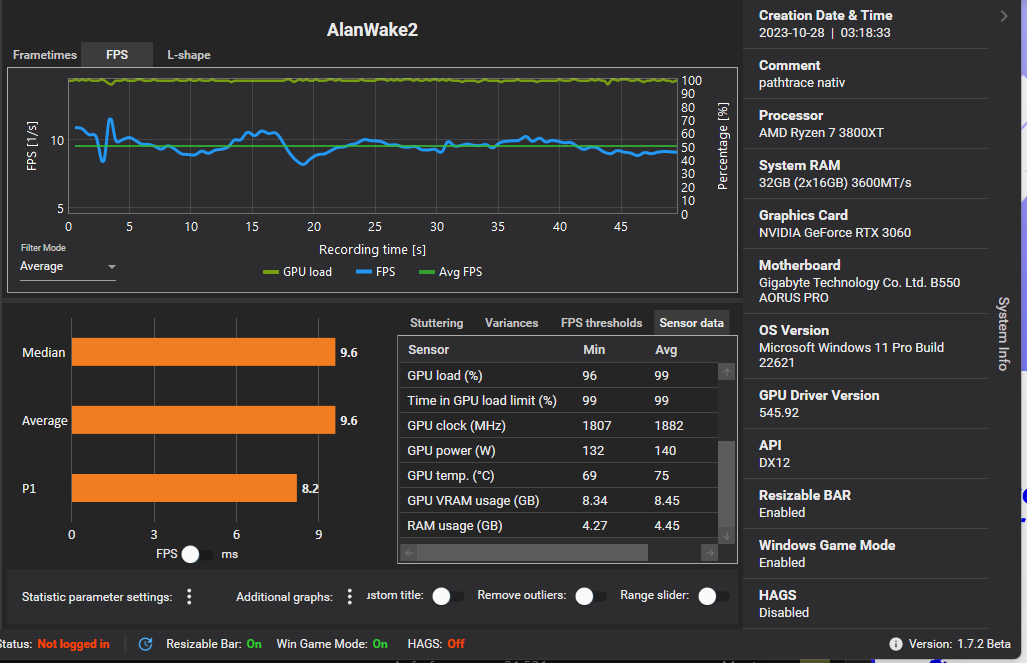The width and height of the screenshot is (1027, 663).
Task: Click the P1 orange bar
Action: pos(184,488)
